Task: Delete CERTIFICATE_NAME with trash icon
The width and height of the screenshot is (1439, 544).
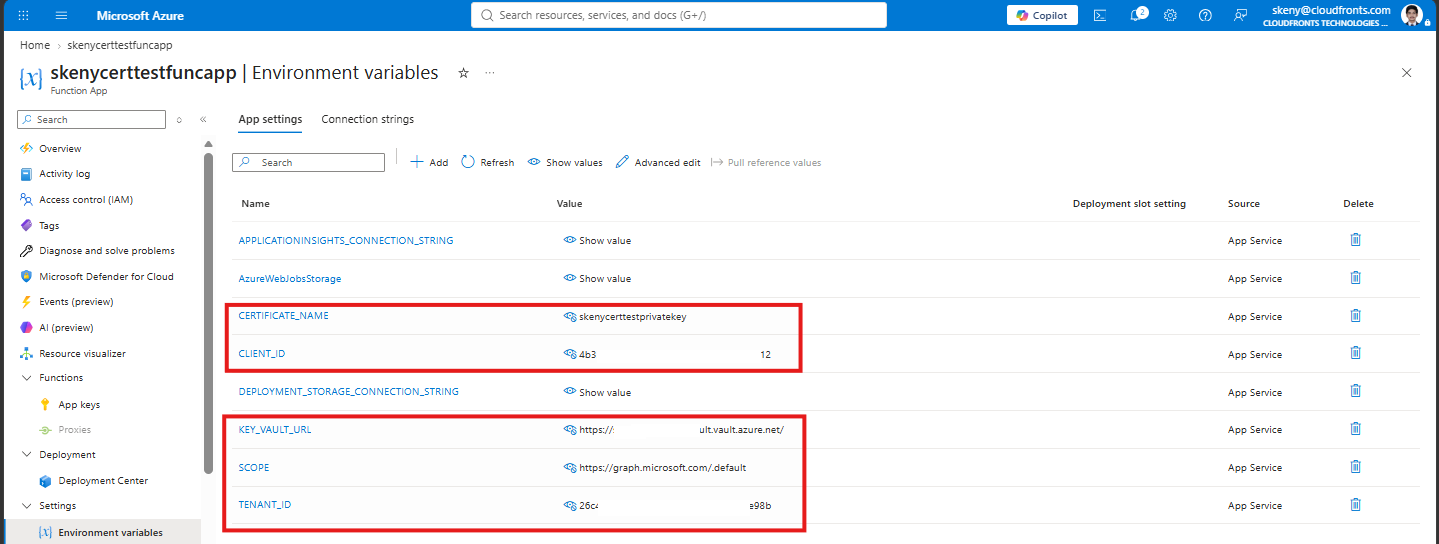Action: click(x=1356, y=316)
